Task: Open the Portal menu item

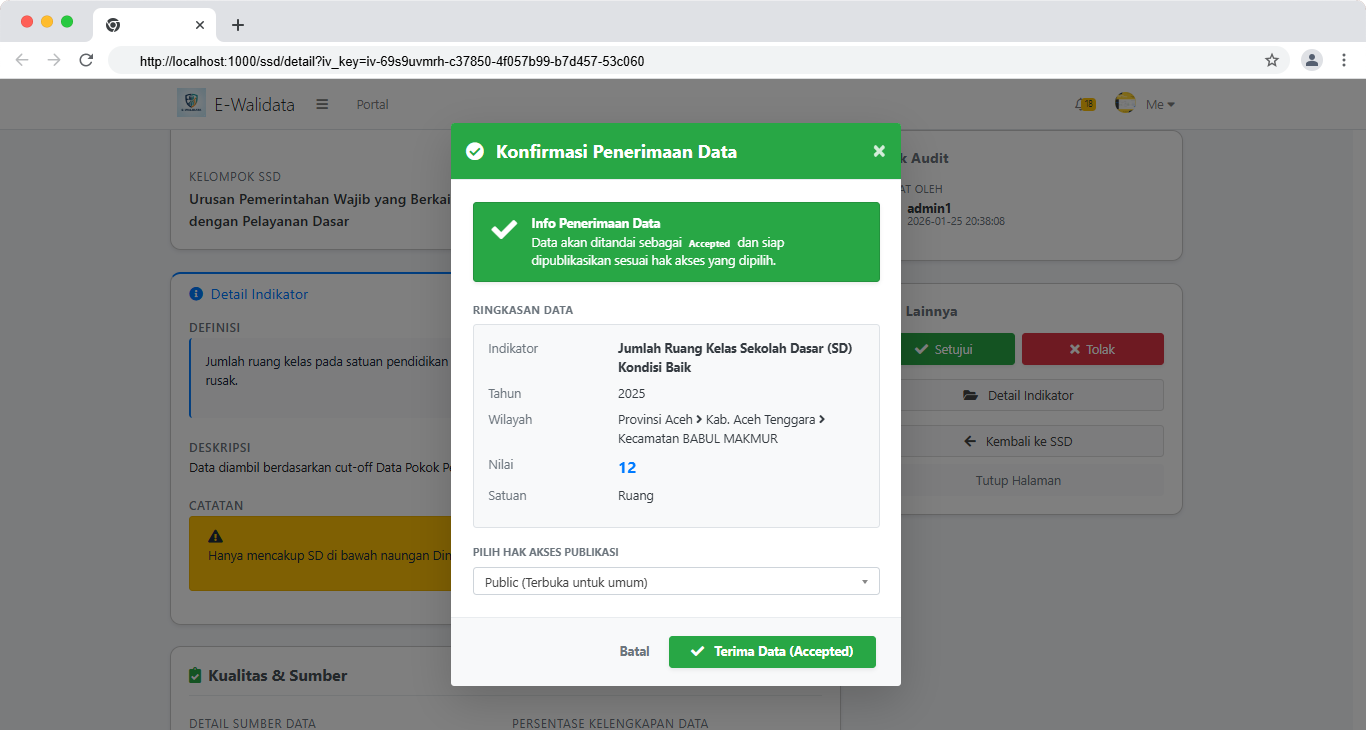Action: (x=372, y=104)
